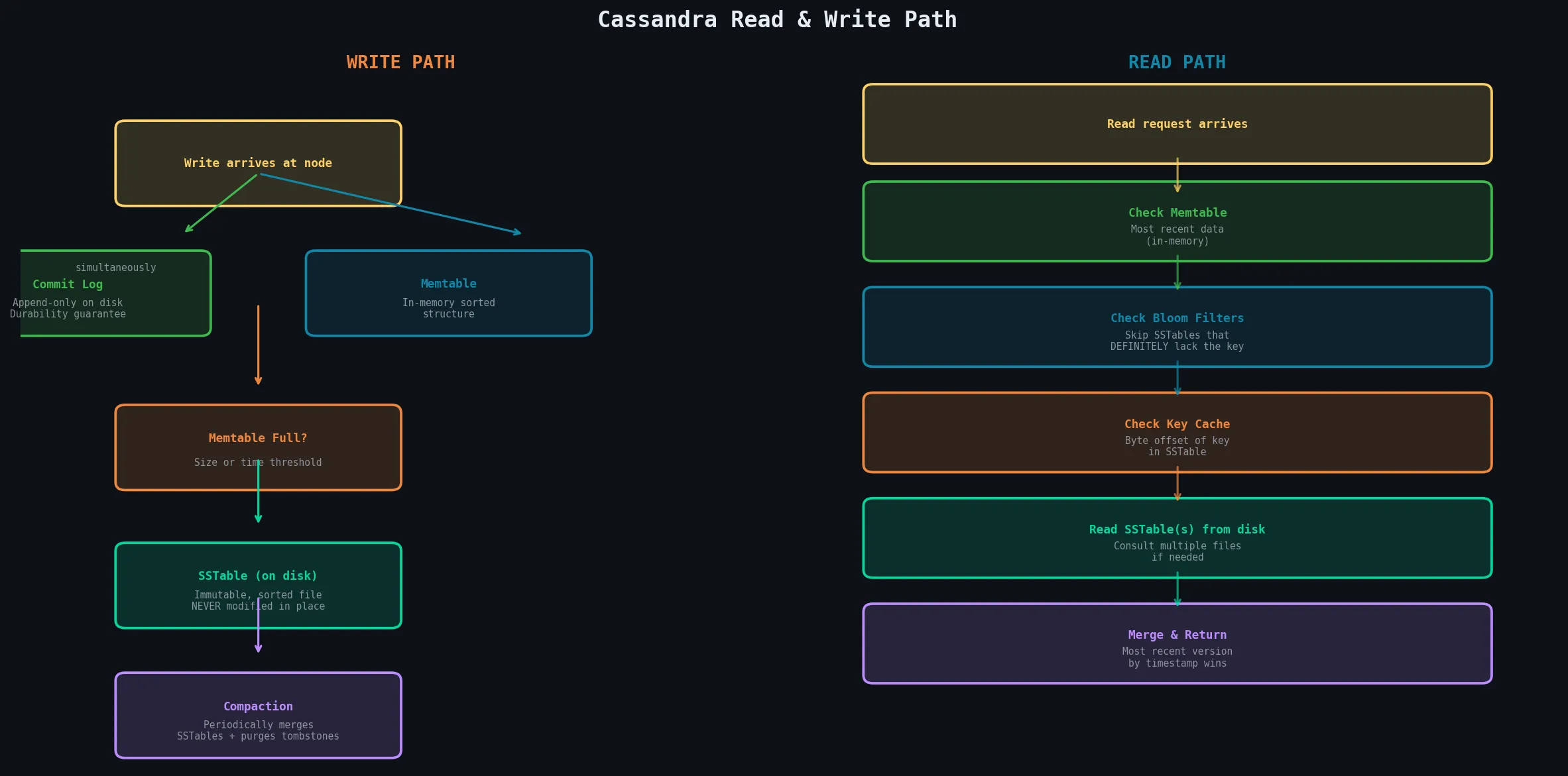This screenshot has width=1568, height=776.
Task: Click 'by timestamp wins' text
Action: [x=1177, y=663]
